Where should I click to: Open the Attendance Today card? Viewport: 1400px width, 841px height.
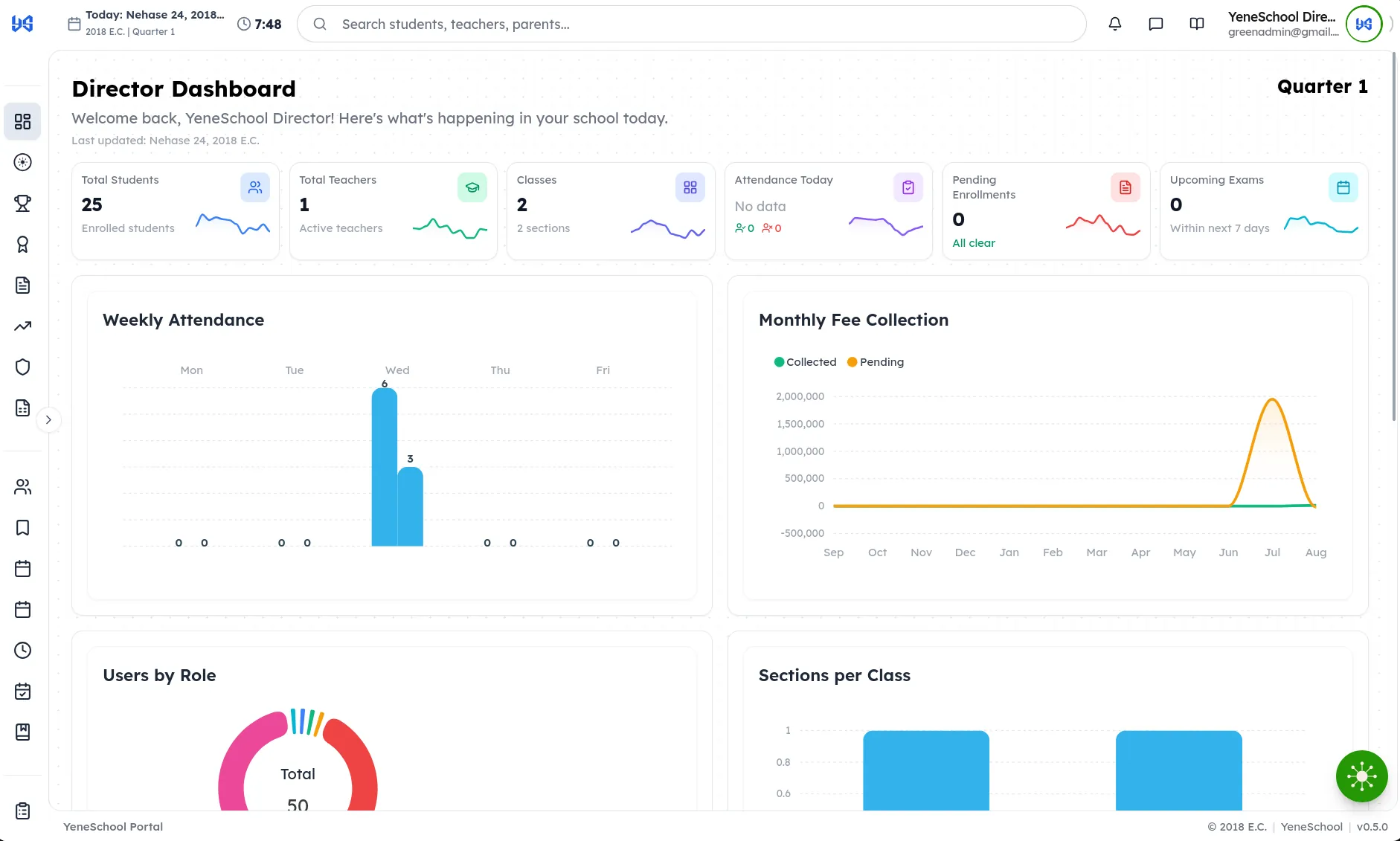pos(829,211)
